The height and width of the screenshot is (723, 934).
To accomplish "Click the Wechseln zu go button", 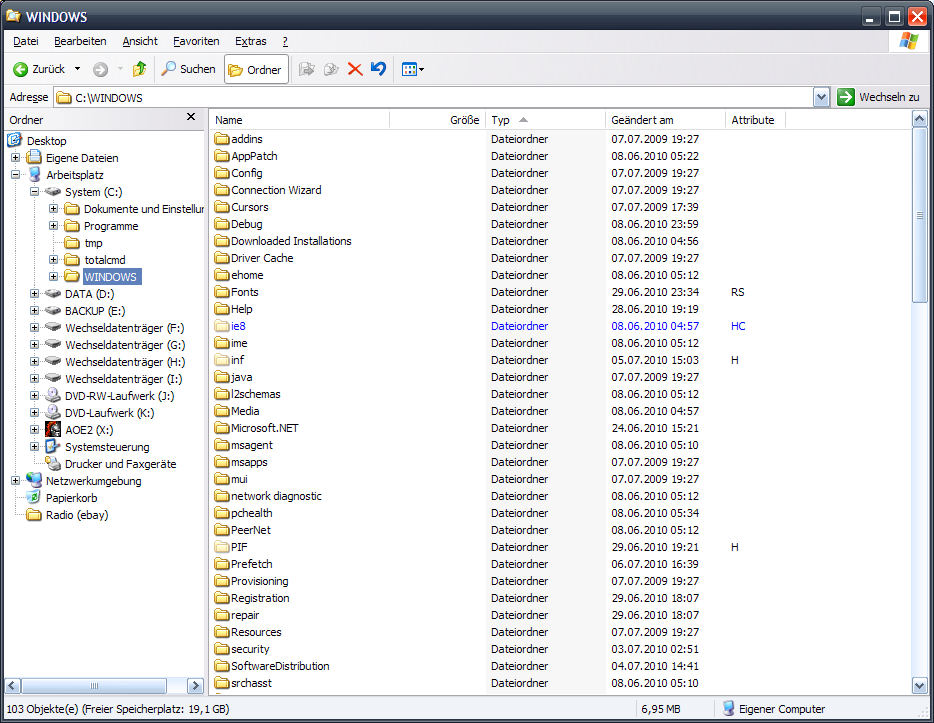I will click(x=879, y=97).
